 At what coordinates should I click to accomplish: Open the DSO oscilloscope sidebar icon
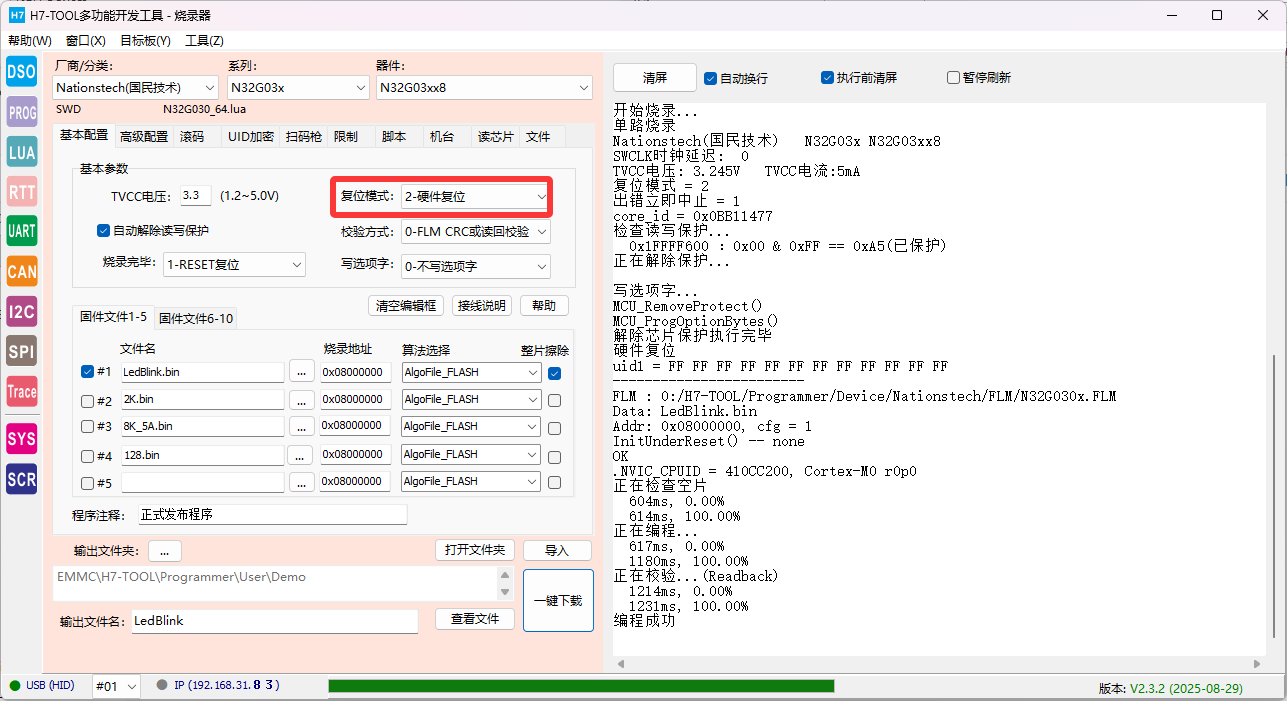[21, 72]
